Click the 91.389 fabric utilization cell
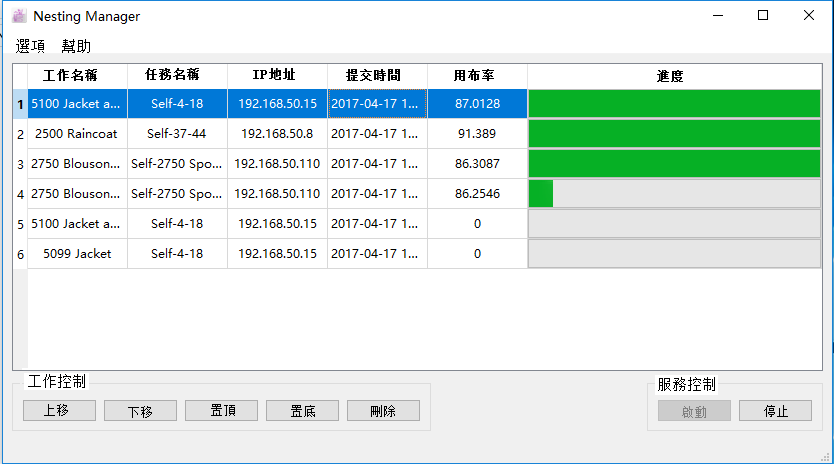 tap(477, 134)
